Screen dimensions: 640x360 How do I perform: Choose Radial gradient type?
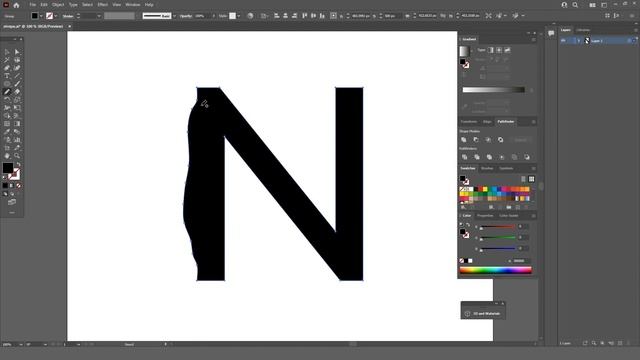coord(499,50)
